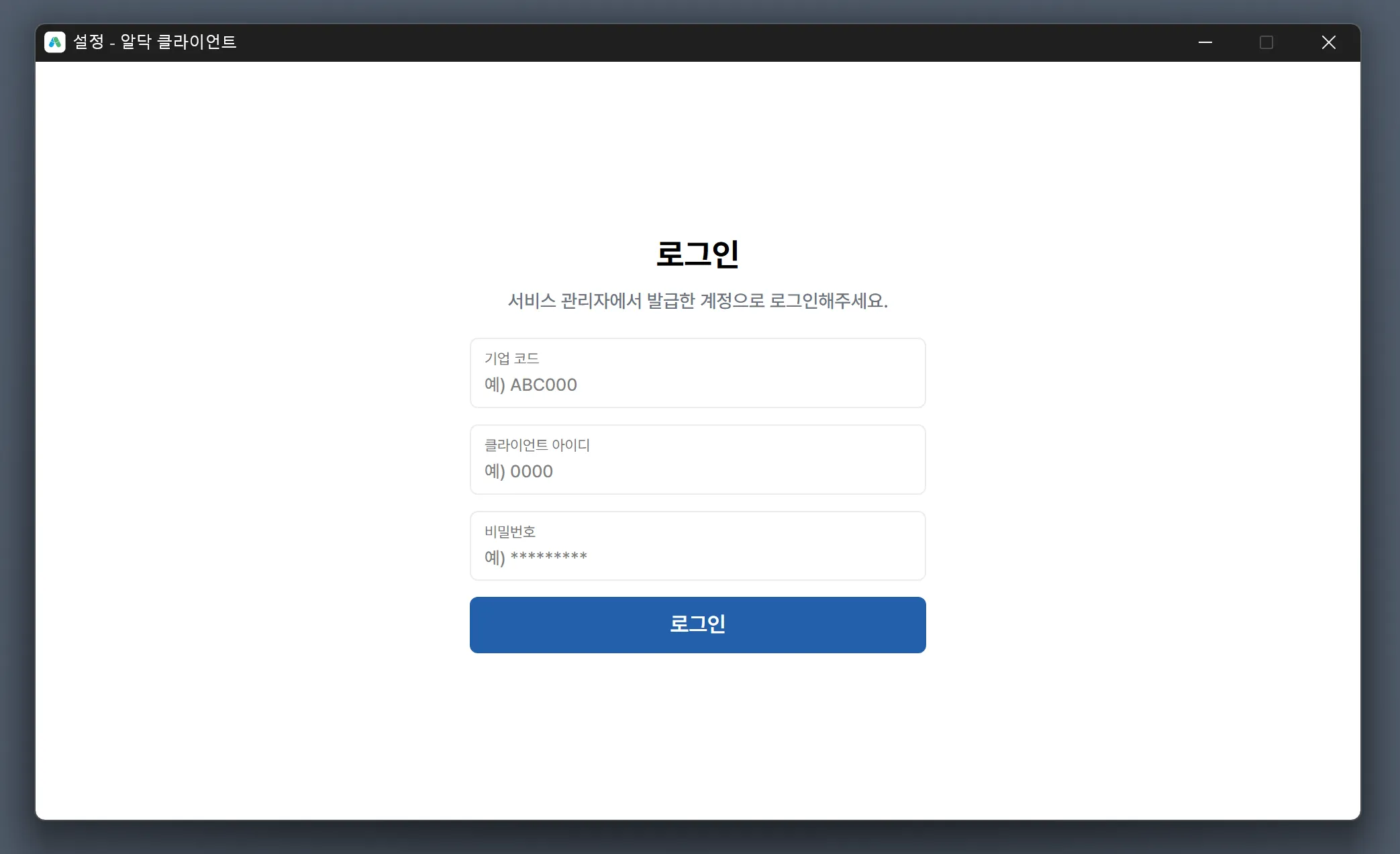Click the 비밀번호 label text
Image resolution: width=1400 pixels, height=854 pixels.
(x=510, y=532)
